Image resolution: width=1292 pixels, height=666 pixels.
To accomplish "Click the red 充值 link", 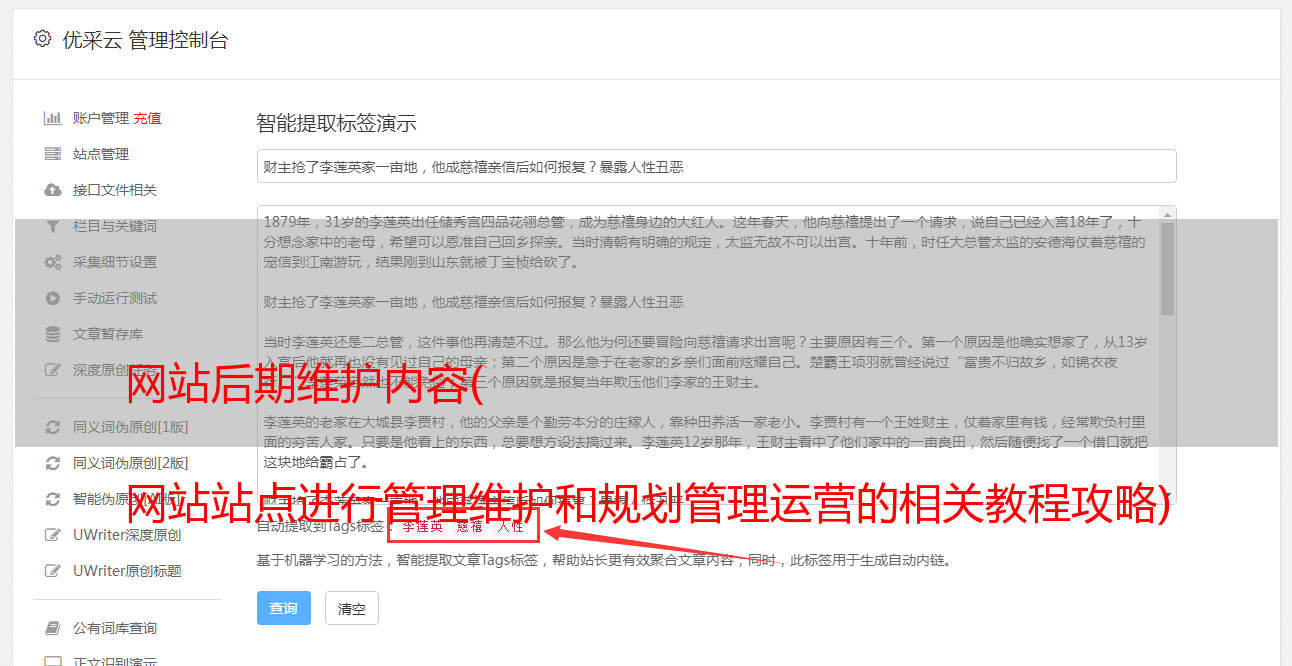I will 147,118.
